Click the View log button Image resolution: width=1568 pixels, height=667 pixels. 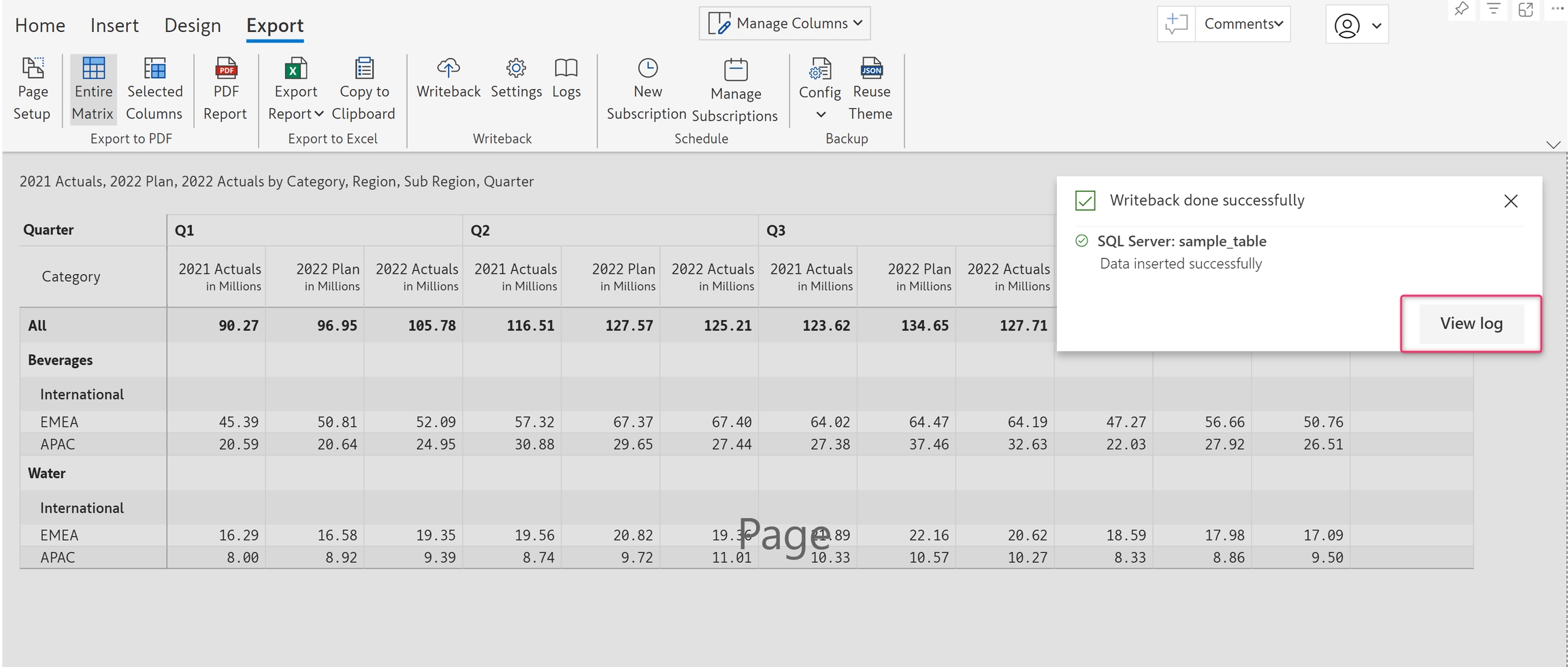coord(1471,324)
